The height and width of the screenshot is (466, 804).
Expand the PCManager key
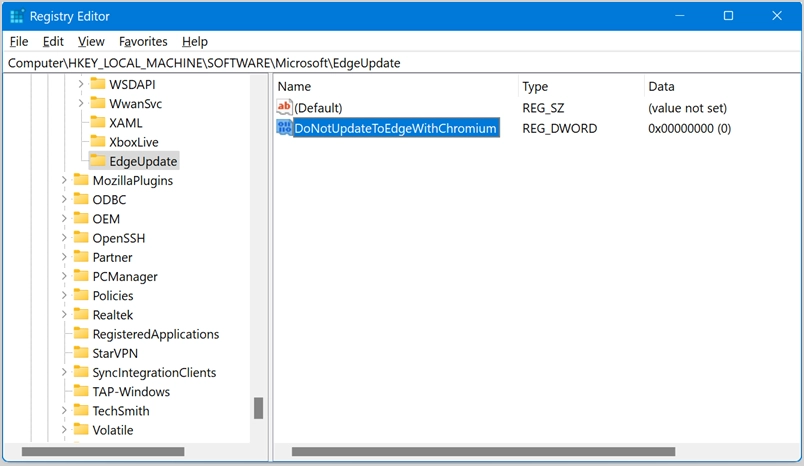click(64, 276)
